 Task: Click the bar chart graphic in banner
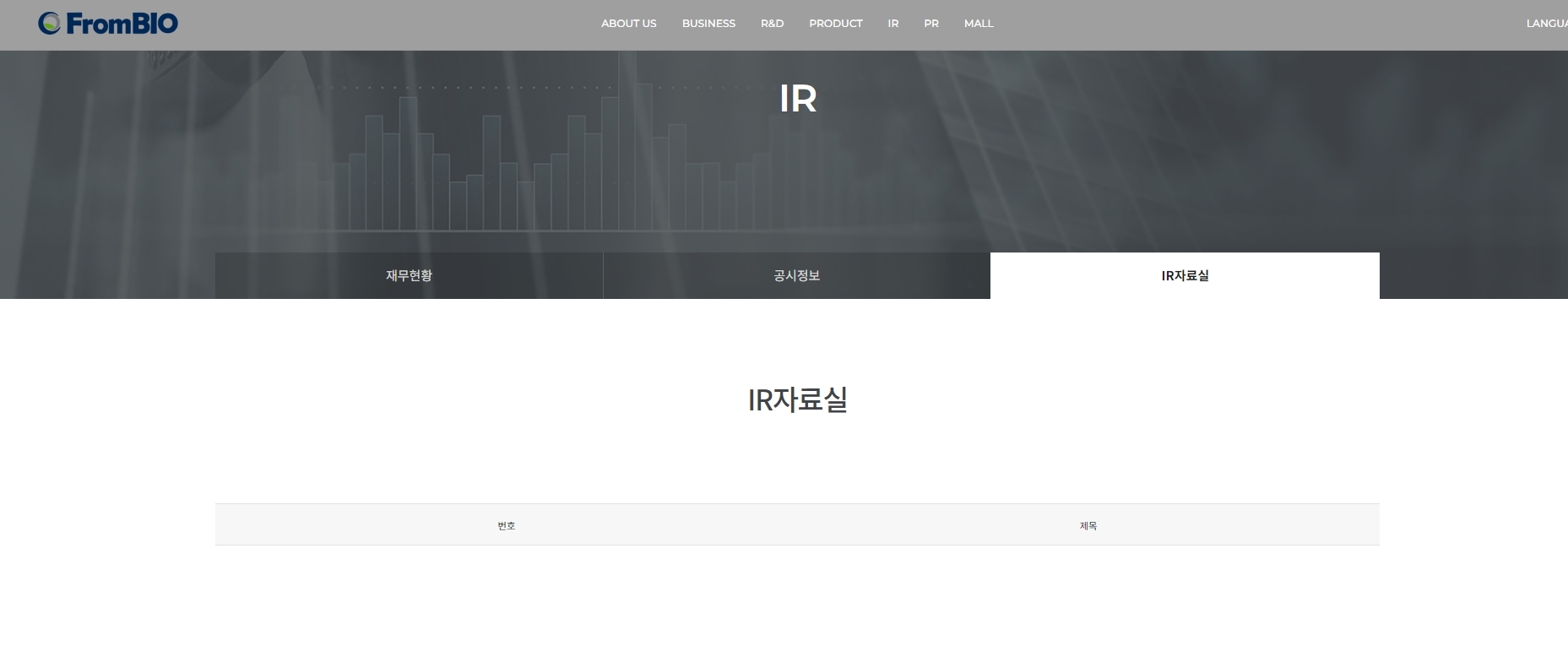pyautogui.click(x=507, y=169)
